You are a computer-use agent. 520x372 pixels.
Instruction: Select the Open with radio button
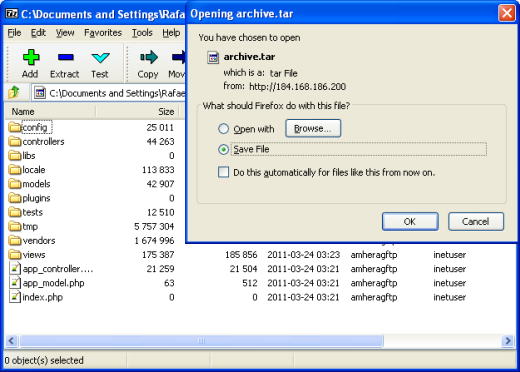tap(223, 129)
